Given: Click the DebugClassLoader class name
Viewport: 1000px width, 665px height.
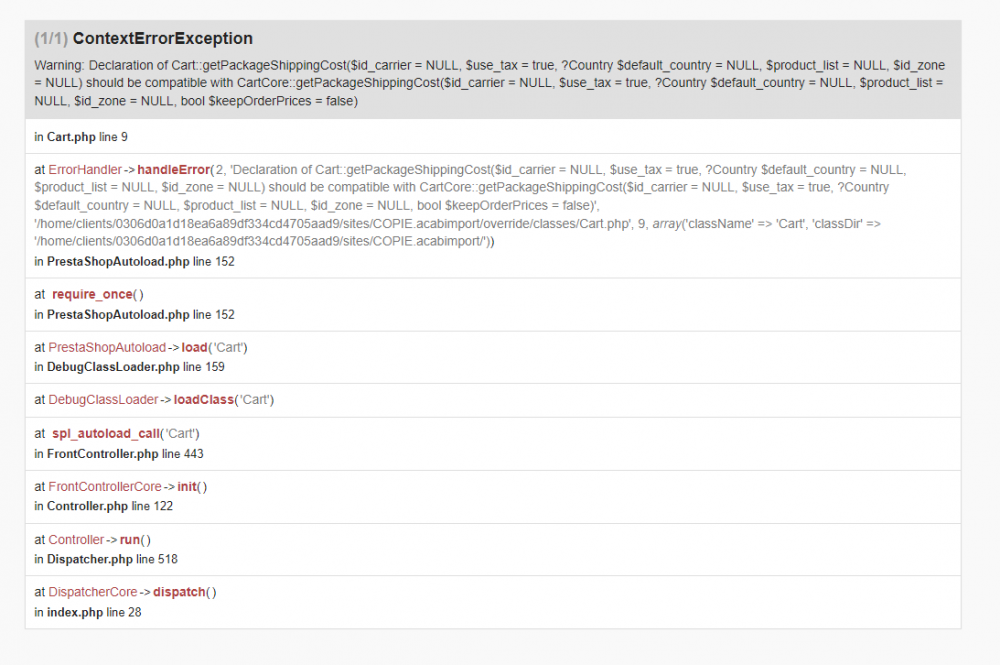Looking at the screenshot, I should point(103,400).
